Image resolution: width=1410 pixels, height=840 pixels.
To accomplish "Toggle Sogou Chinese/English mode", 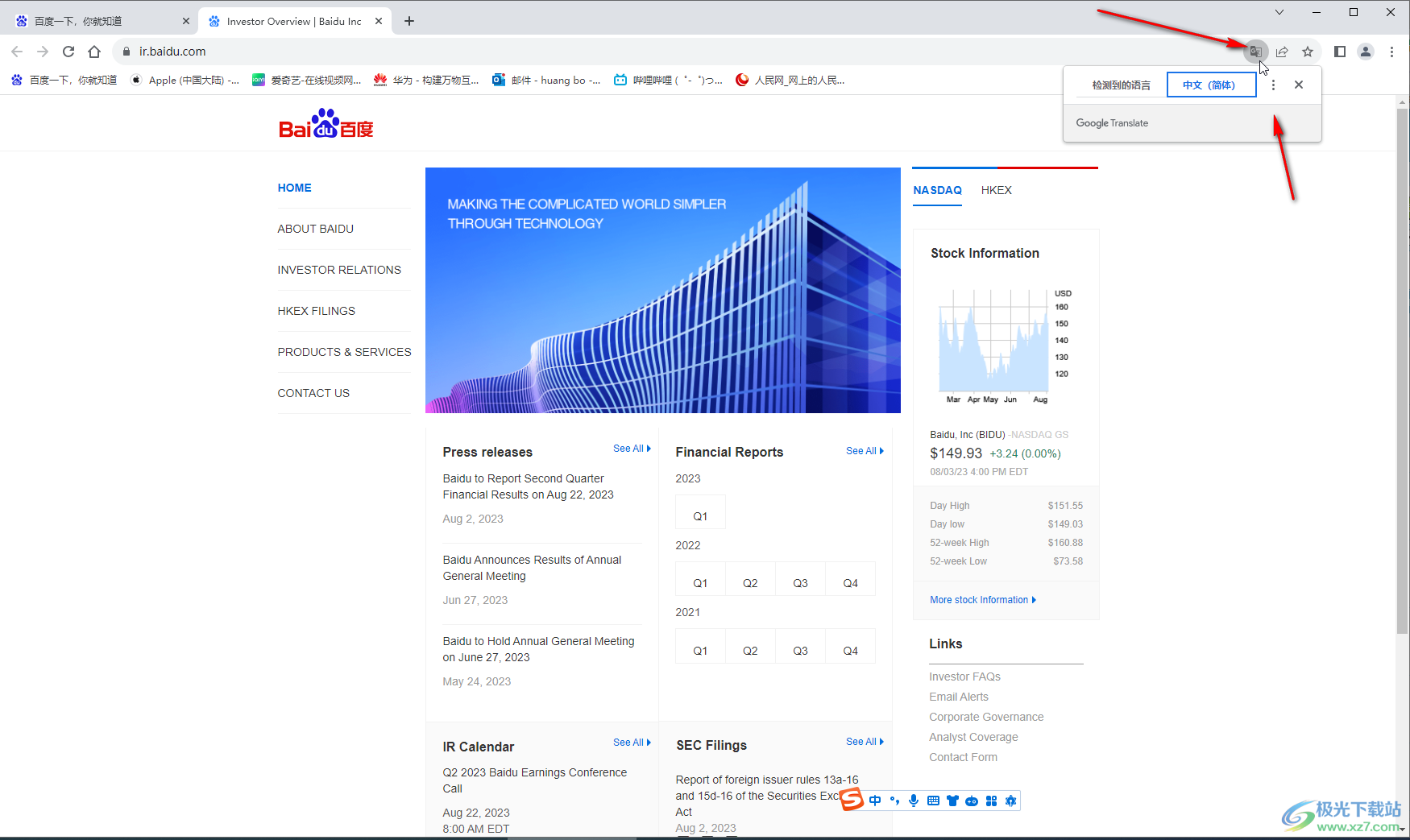I will click(x=875, y=801).
